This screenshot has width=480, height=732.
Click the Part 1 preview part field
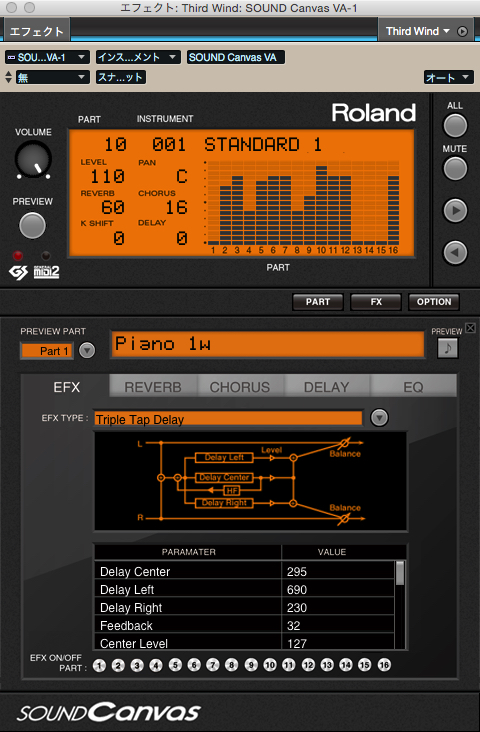(47, 351)
